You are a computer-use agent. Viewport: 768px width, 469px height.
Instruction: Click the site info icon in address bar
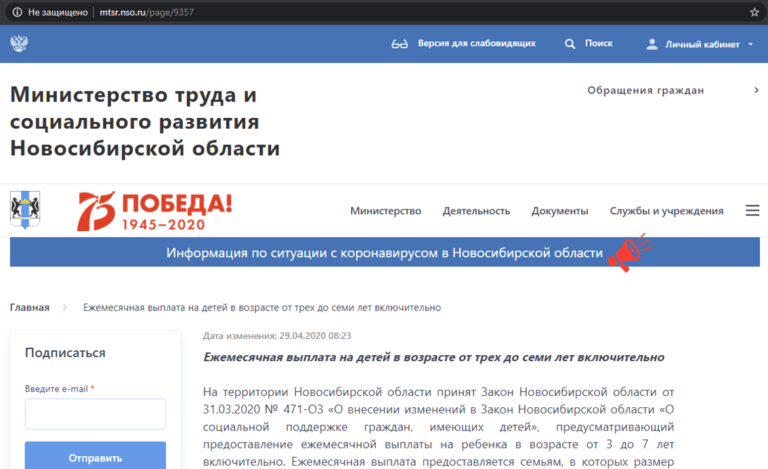[x=17, y=12]
